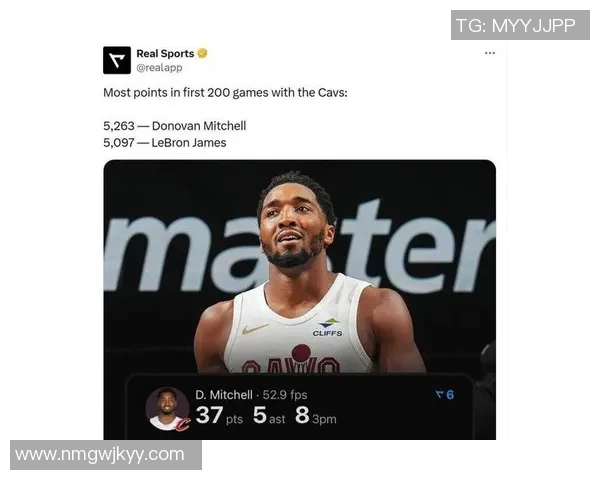
Task: Open the three-dot more options menu
Action: tap(490, 53)
